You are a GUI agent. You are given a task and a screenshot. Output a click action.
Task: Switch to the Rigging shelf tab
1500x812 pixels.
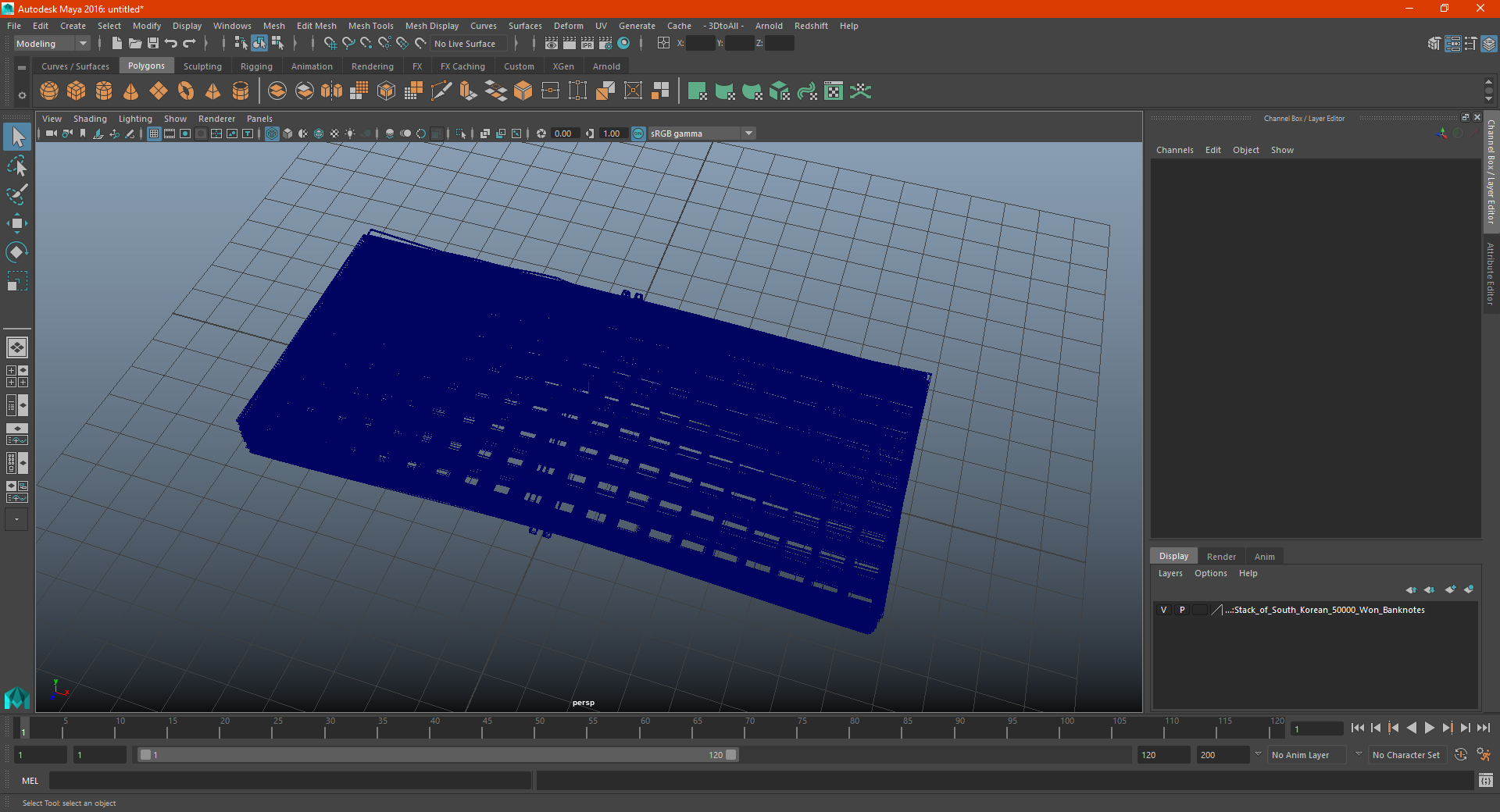(256, 66)
